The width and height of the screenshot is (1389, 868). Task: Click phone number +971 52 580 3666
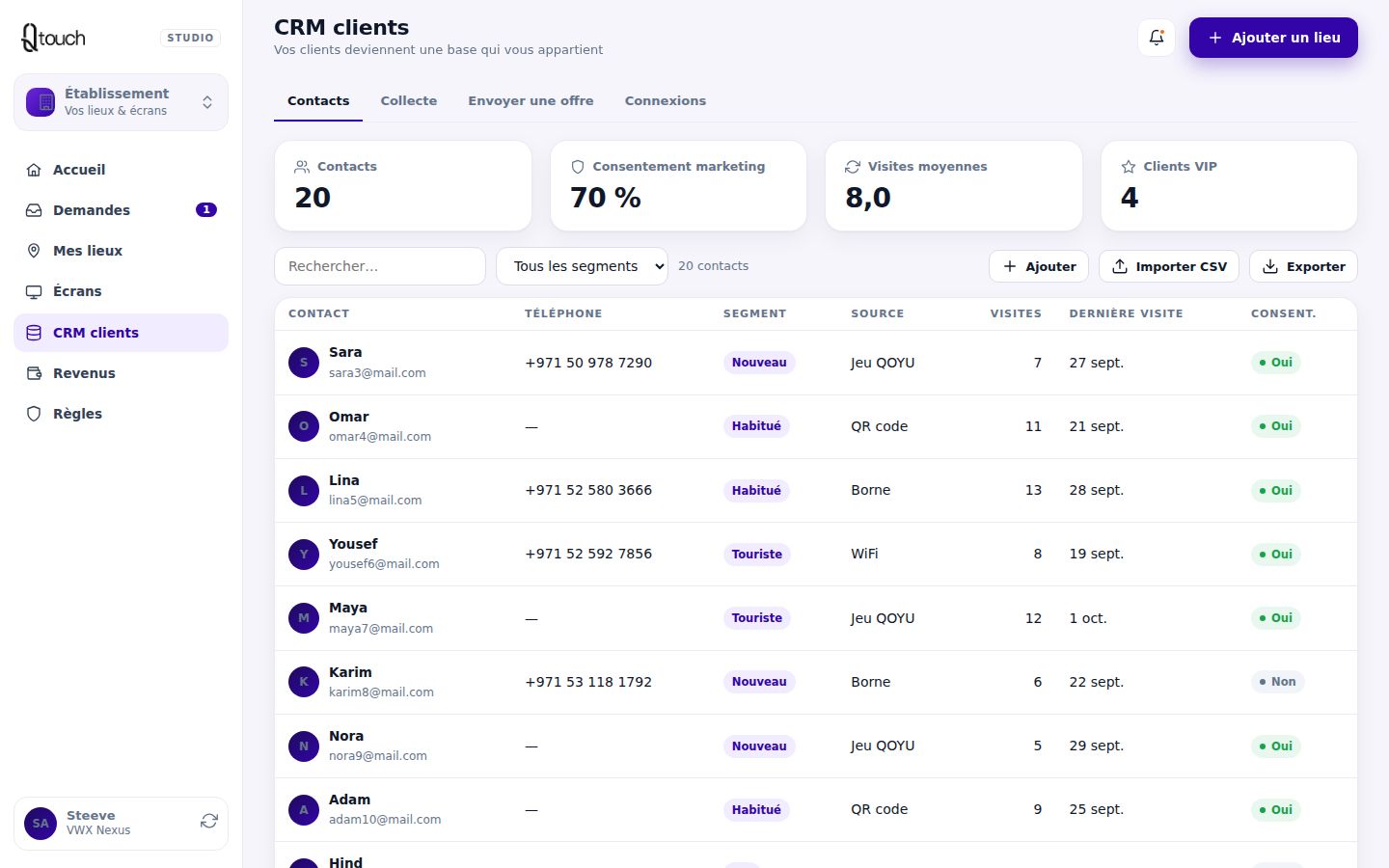point(588,490)
